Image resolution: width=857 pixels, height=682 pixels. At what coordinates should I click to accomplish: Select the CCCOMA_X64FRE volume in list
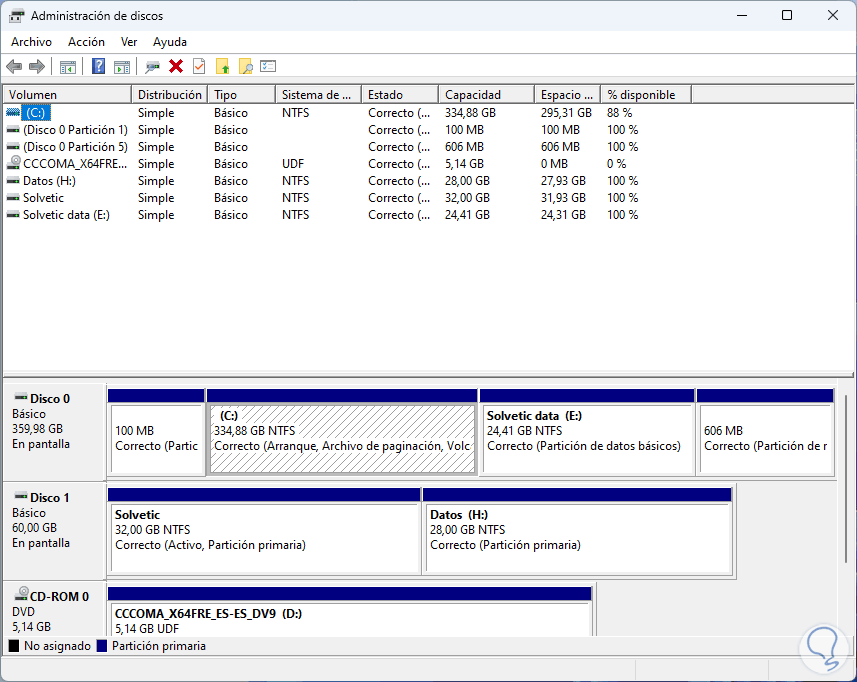click(66, 164)
